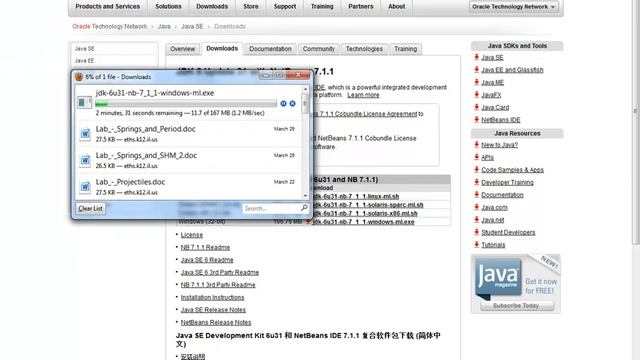Open the Training top menu
Image resolution: width=640 pixels, height=360 pixels.
pos(322,7)
